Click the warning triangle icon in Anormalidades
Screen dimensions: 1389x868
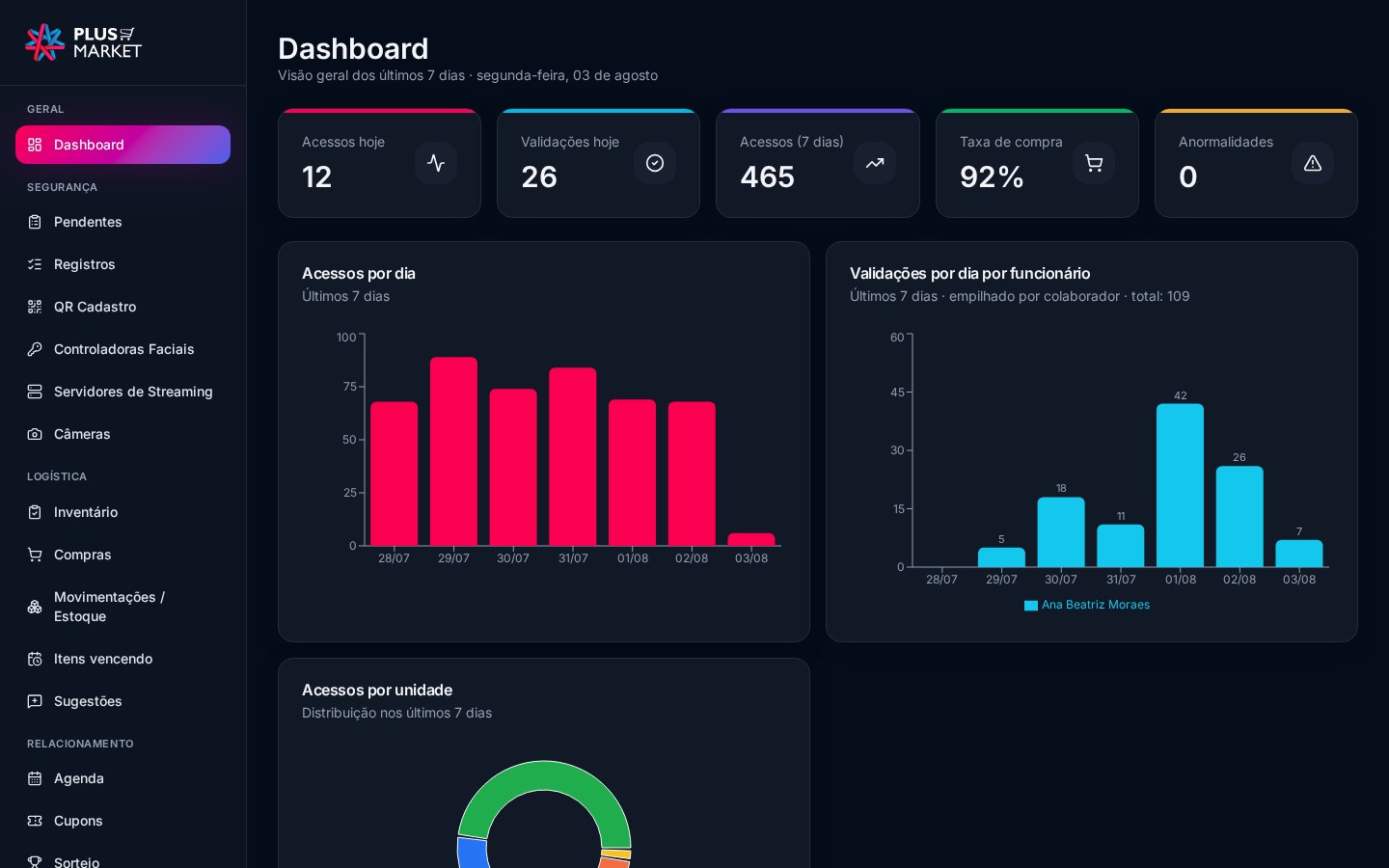coord(1313,163)
